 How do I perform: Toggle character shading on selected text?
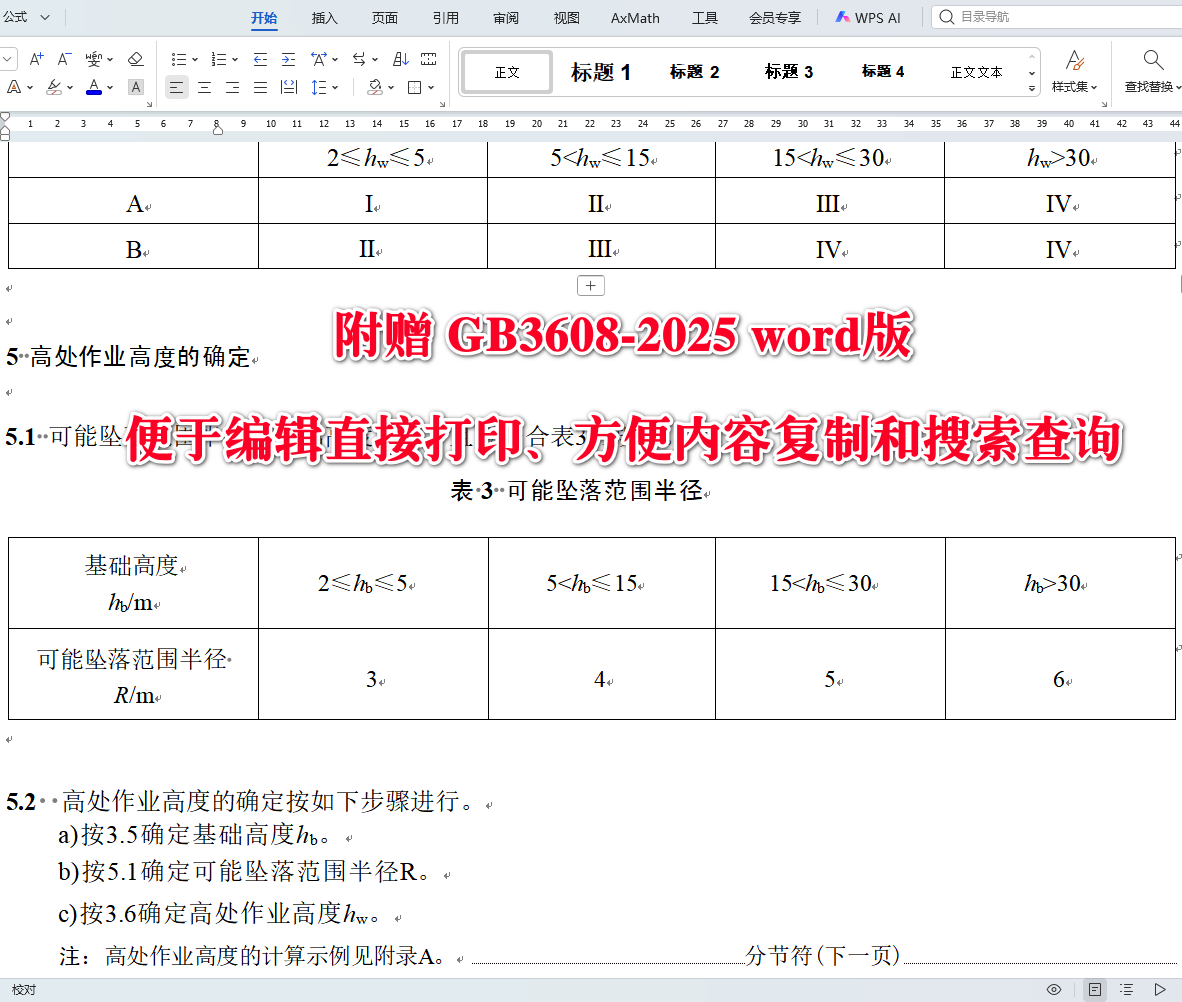pyautogui.click(x=135, y=87)
